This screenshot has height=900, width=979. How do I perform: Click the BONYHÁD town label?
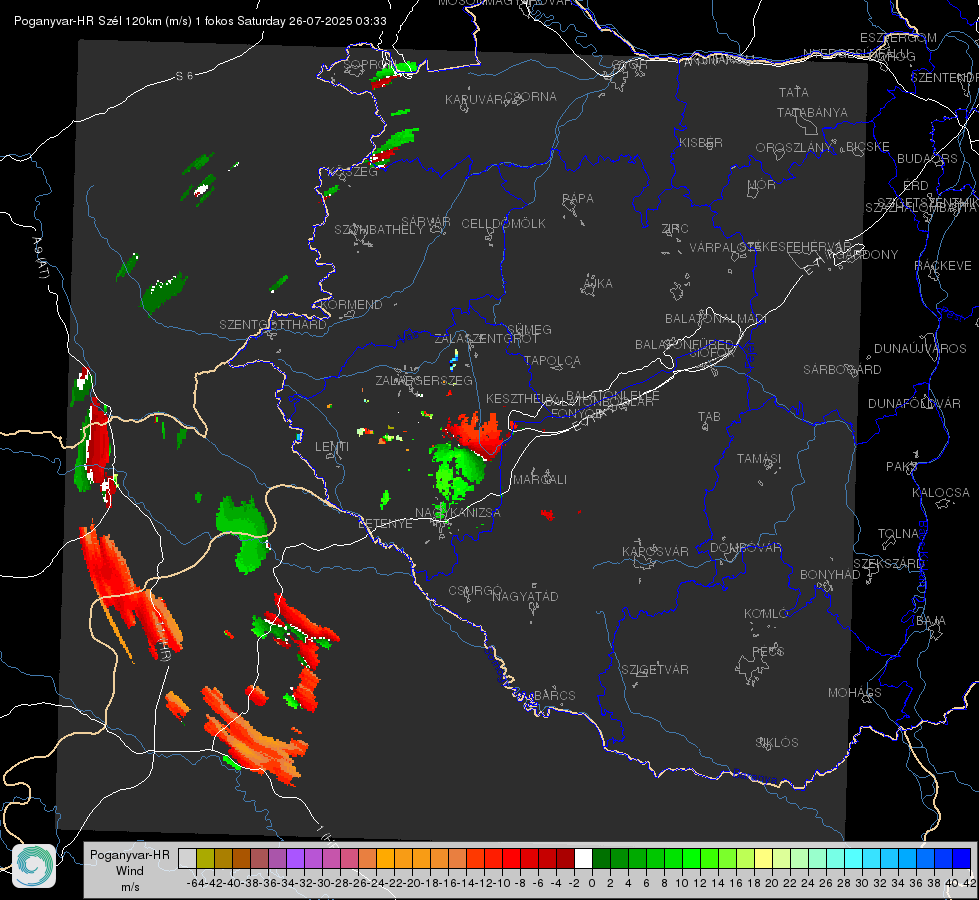point(830,575)
